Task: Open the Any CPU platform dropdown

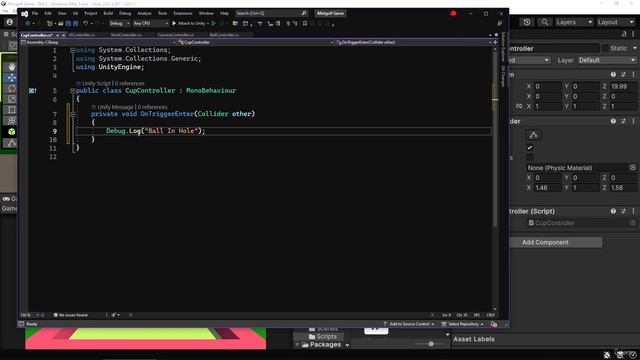Action: click(x=150, y=24)
